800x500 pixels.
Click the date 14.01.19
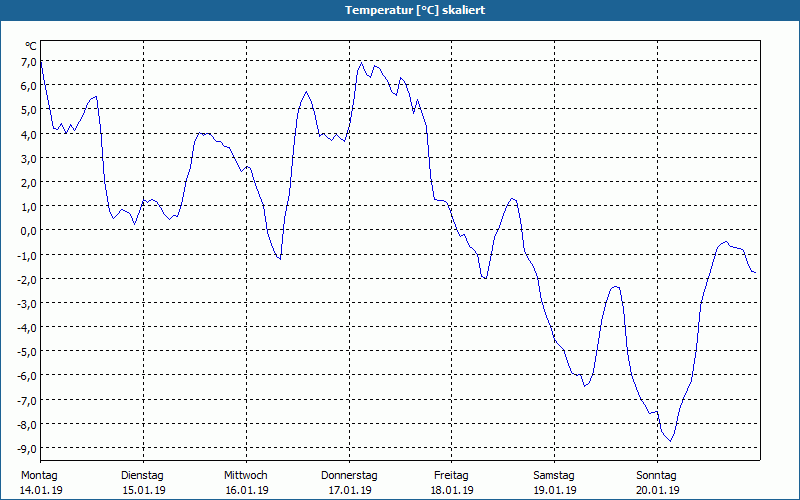click(x=41, y=490)
